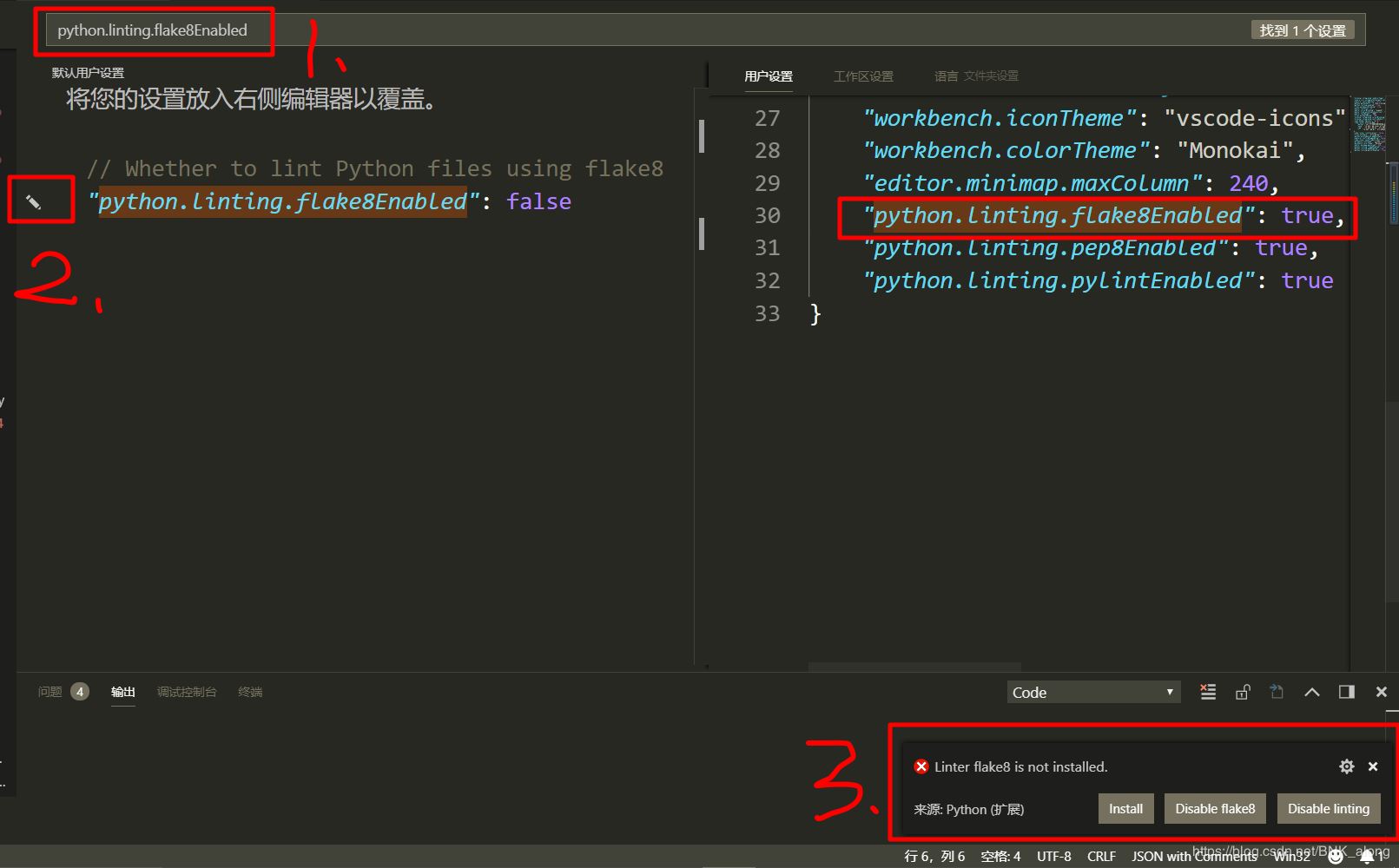Click the Disable linting button
Viewport: 1399px width, 868px height.
[x=1329, y=809]
